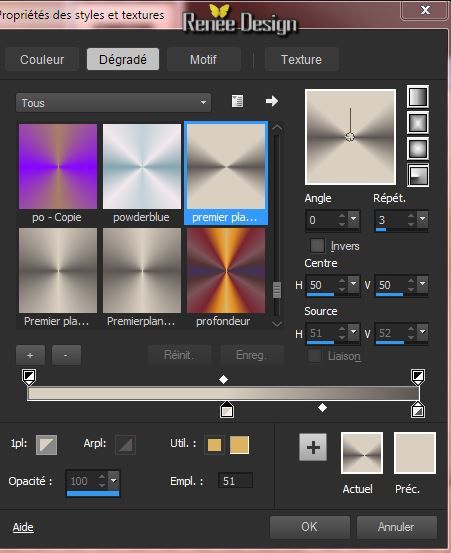The height and width of the screenshot is (553, 451).
Task: Click the plus add-to-swatches button
Action: click(x=313, y=447)
